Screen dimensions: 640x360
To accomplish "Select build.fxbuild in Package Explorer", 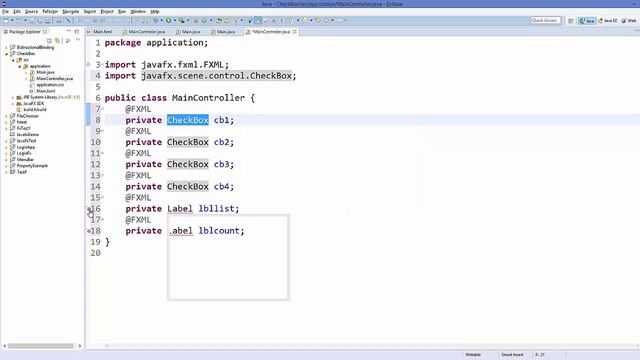I will [x=35, y=110].
